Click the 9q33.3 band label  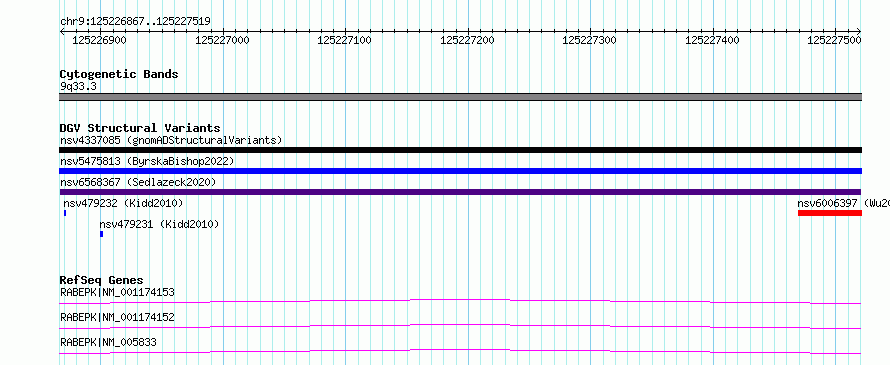(78, 86)
